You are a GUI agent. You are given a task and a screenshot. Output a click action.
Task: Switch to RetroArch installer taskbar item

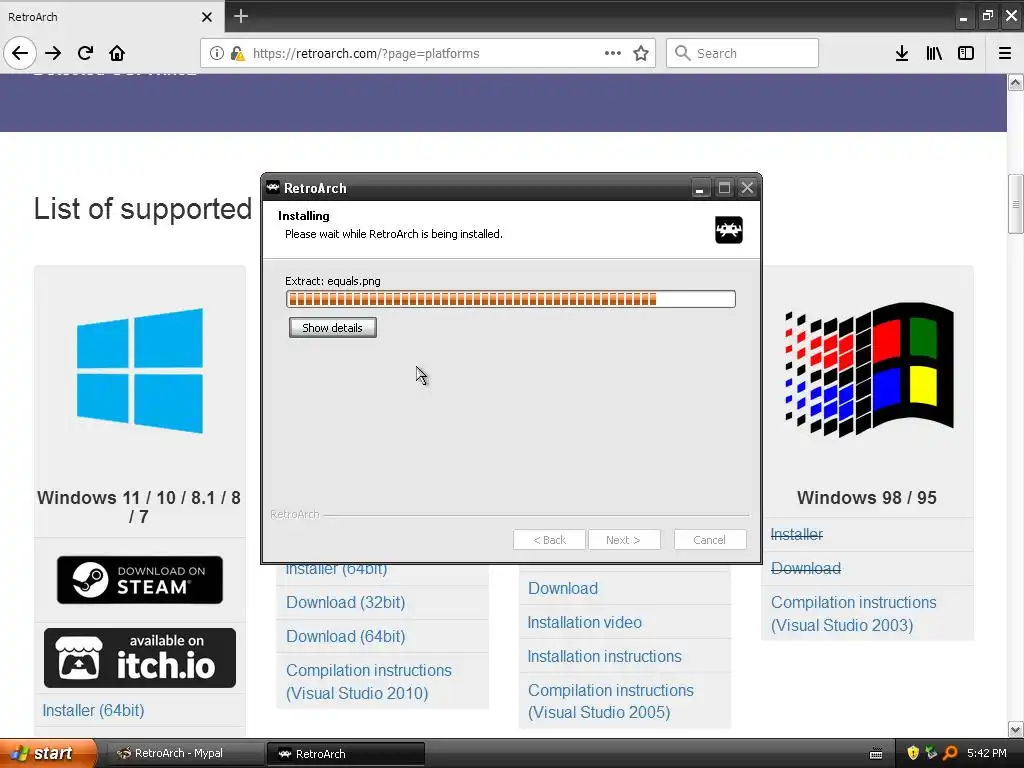(x=346, y=753)
